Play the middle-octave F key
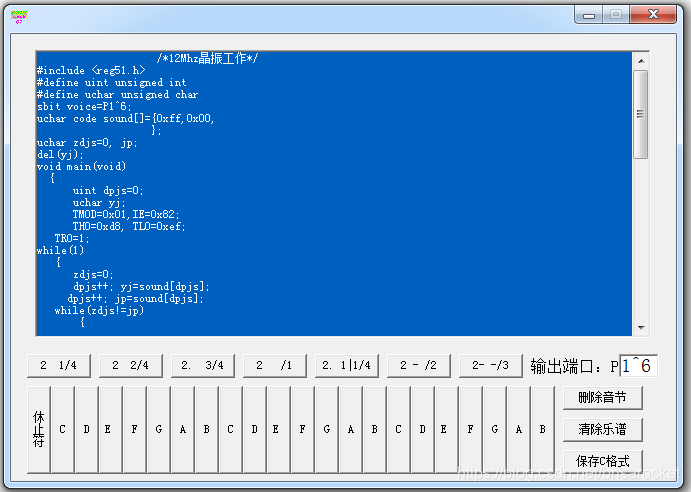Screen dimensions: 691x492 coord(302,429)
